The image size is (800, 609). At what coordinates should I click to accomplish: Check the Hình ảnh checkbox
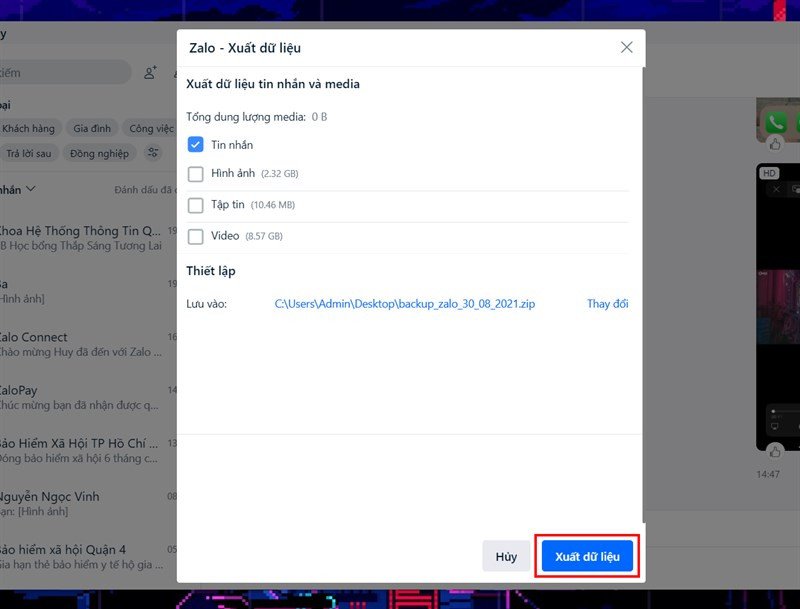pos(196,174)
